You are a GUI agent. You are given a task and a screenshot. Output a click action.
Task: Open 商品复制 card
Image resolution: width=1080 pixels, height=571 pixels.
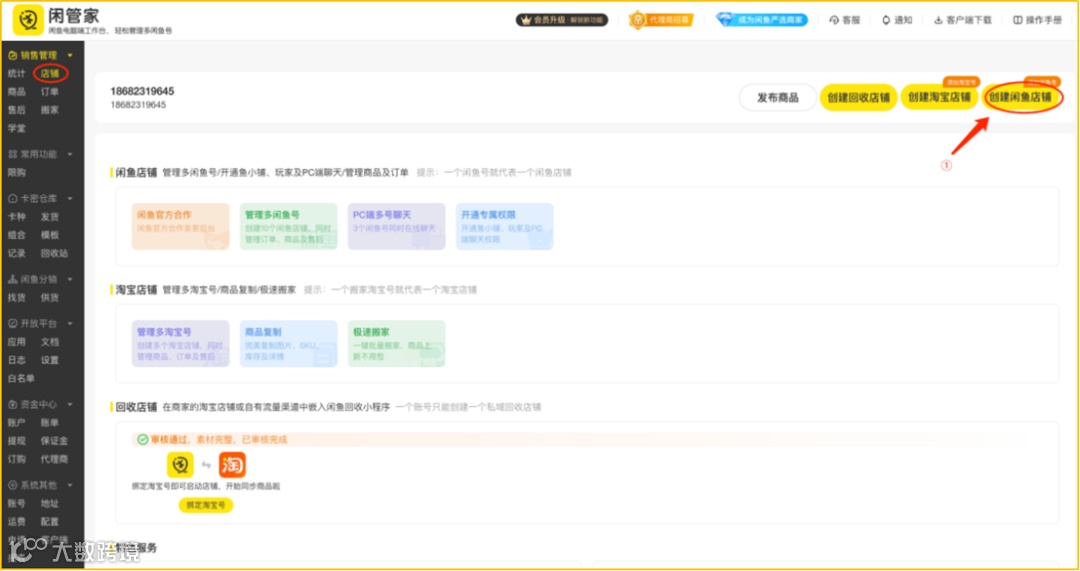pos(289,343)
